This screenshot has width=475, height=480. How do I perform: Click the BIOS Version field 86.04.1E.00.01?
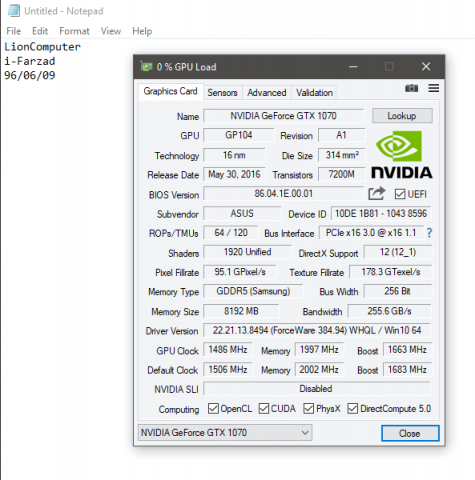[284, 194]
